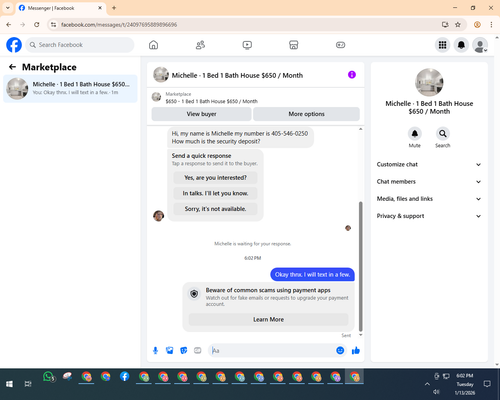Click the sent message 'Okay thnx. I will text in a few.'
Viewport: 500px width, 400px height.
tap(312, 275)
